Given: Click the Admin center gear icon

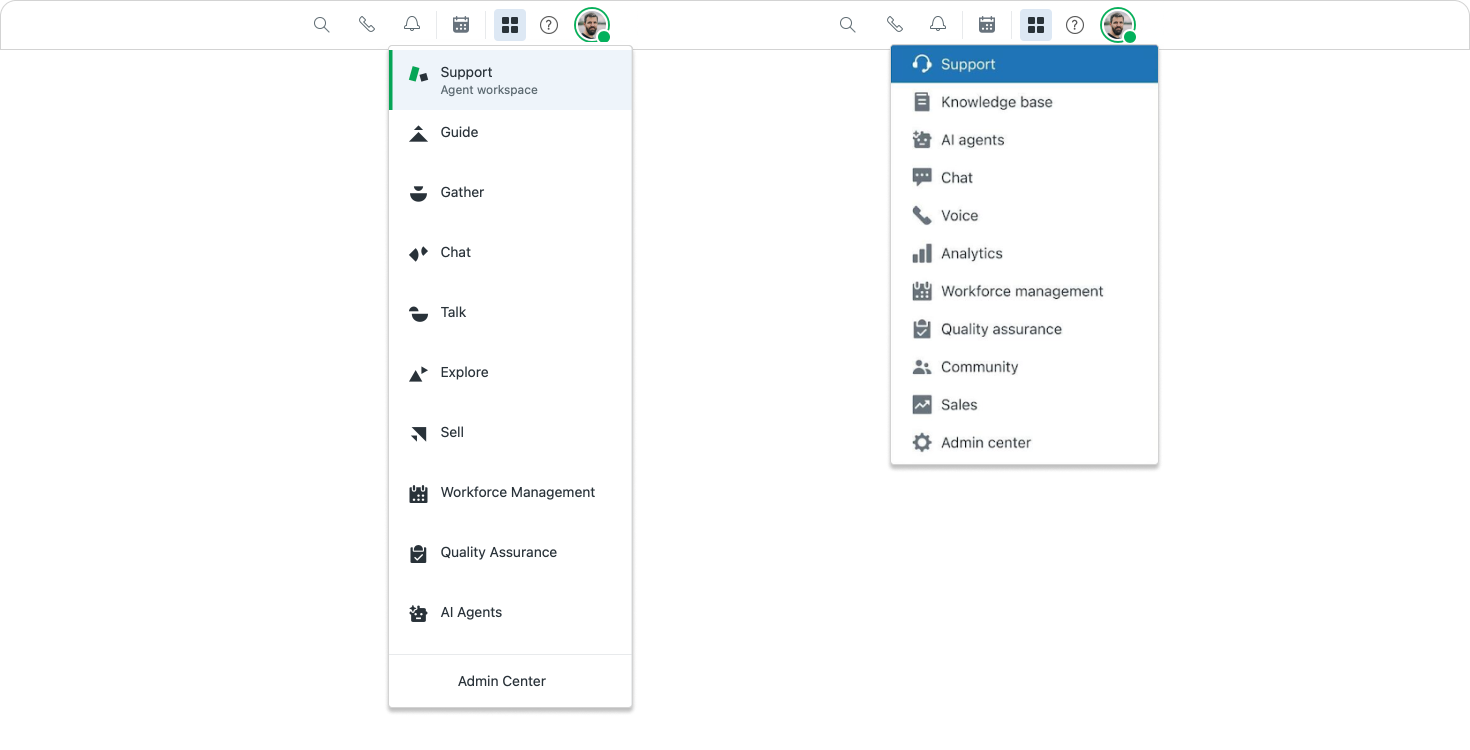Looking at the screenshot, I should pos(922,443).
